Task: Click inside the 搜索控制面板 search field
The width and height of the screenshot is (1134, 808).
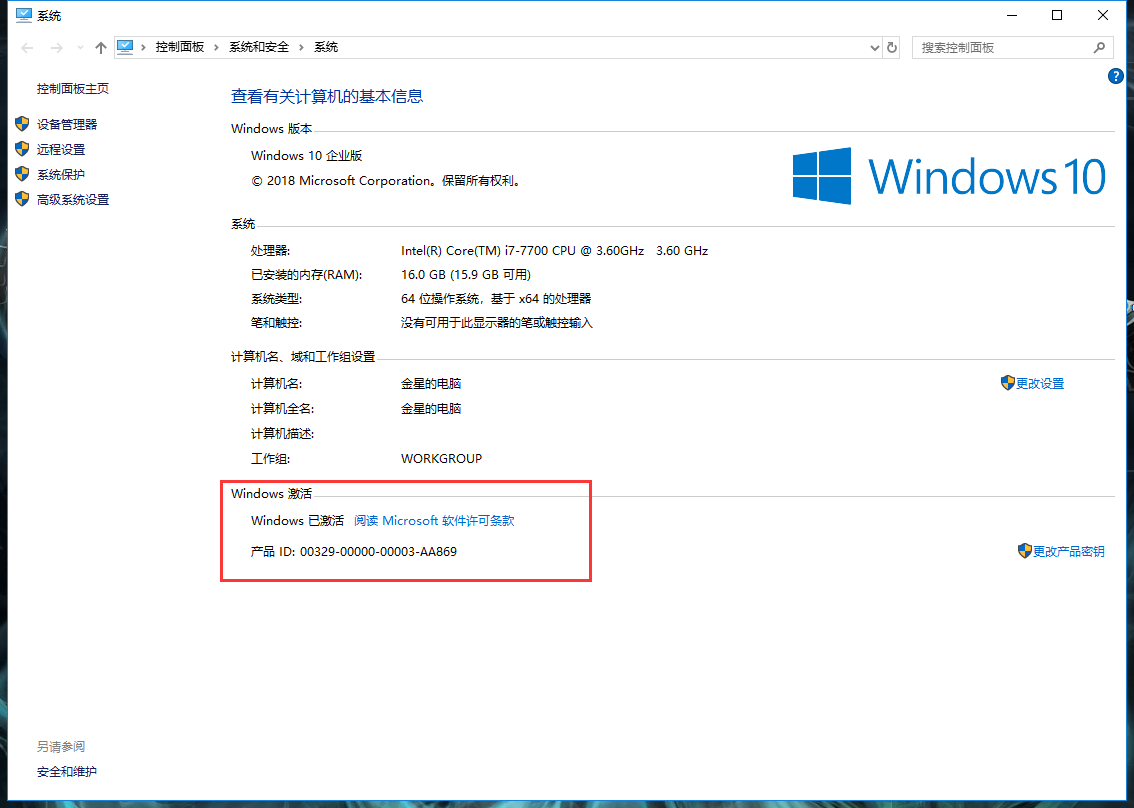Action: tap(1000, 47)
